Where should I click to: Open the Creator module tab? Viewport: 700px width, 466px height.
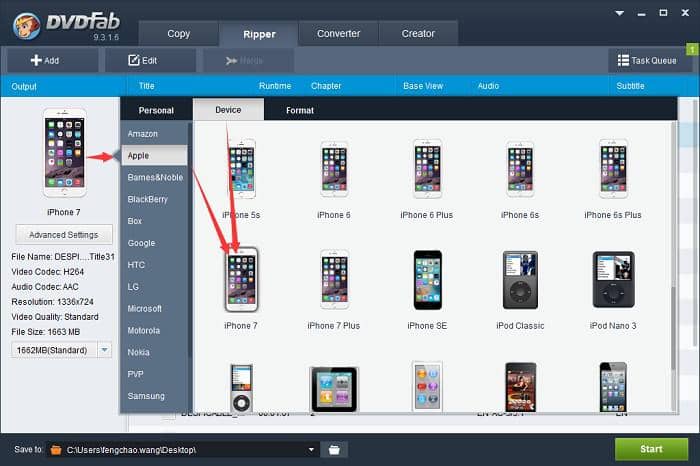point(418,34)
